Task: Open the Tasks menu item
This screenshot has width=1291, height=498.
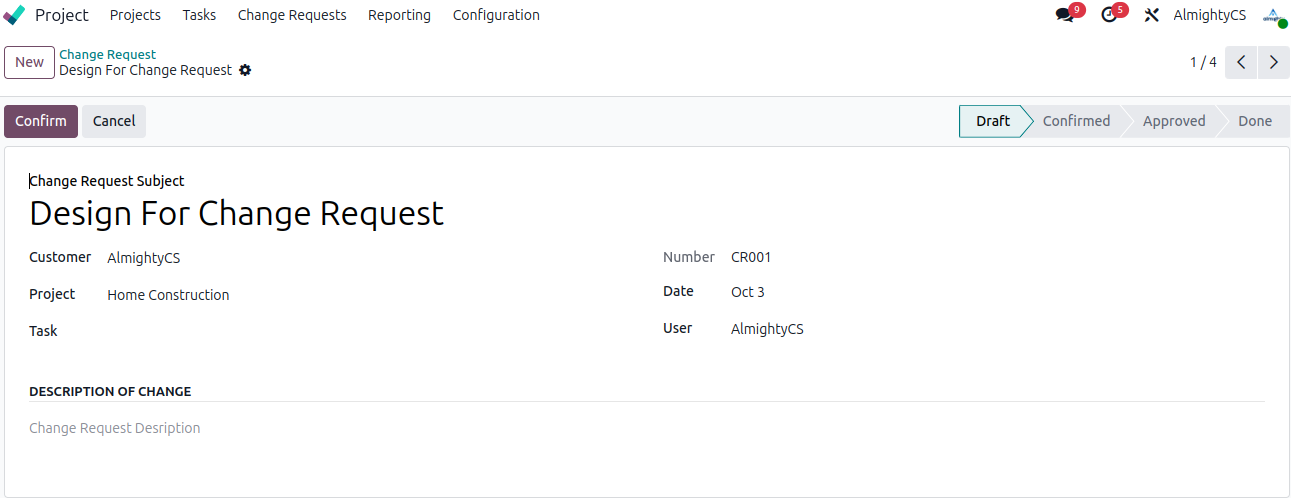Action: [x=199, y=15]
